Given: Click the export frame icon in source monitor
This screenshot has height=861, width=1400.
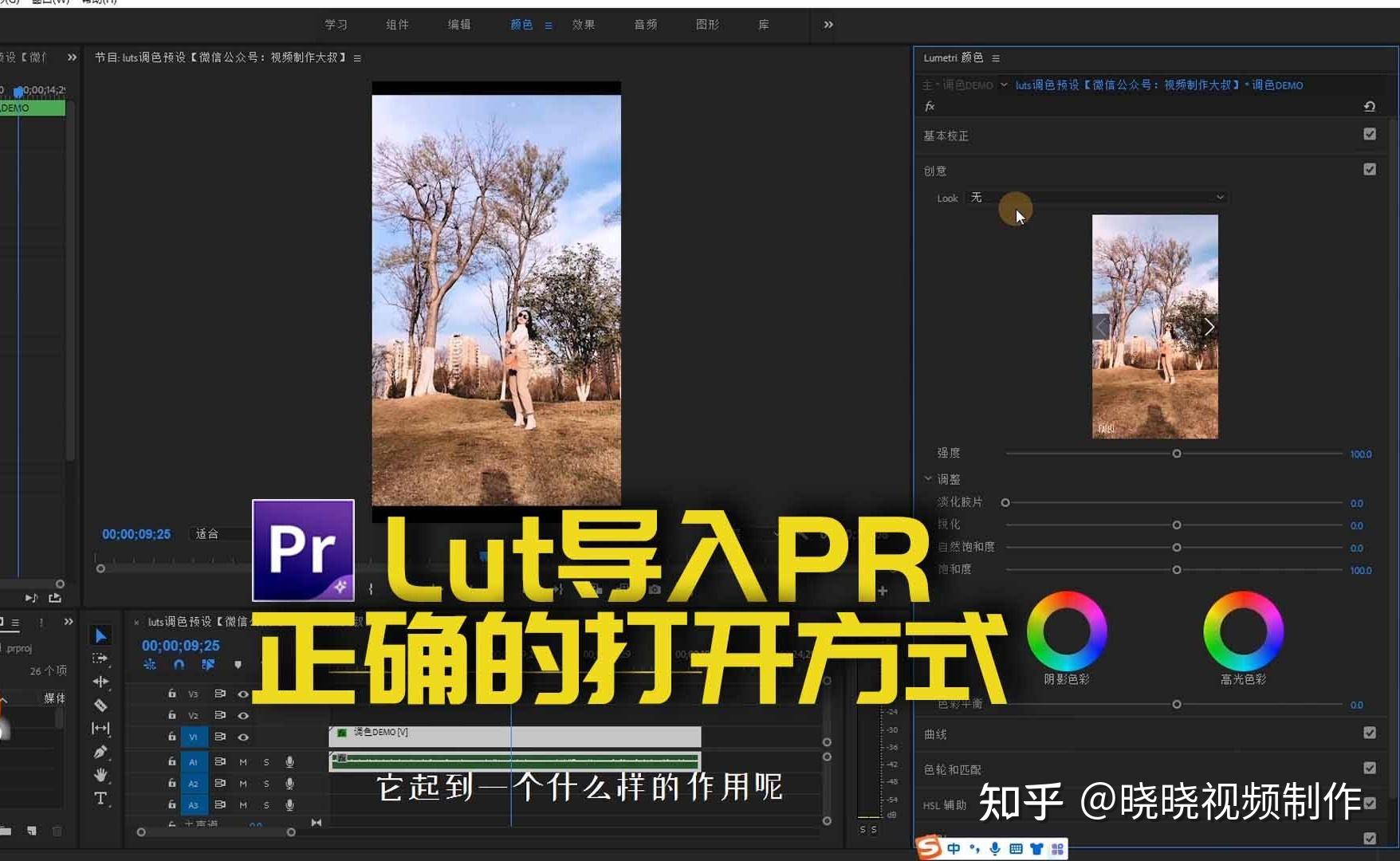Looking at the screenshot, I should [x=55, y=598].
